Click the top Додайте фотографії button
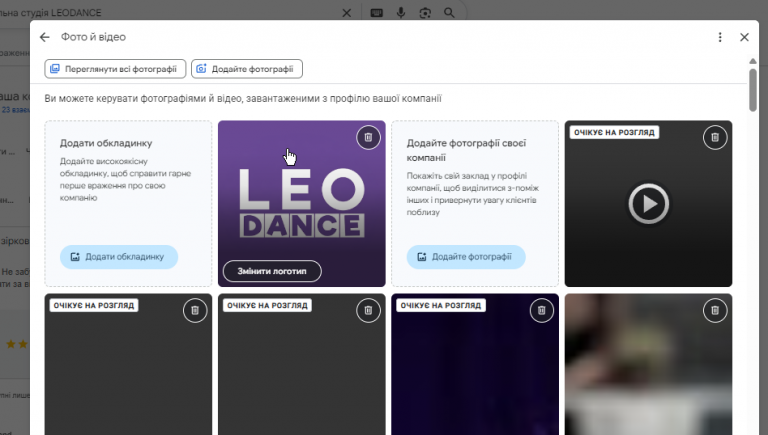 (x=247, y=69)
